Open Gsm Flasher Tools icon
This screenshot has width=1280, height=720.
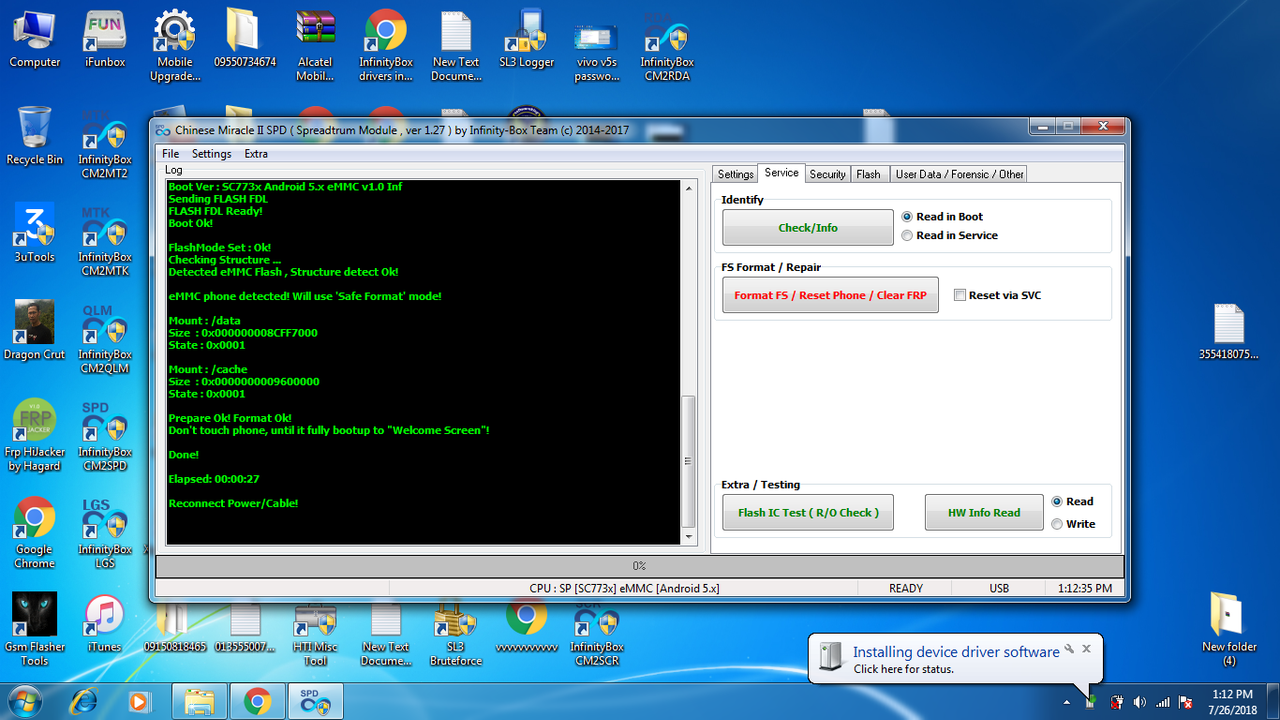[x=34, y=630]
